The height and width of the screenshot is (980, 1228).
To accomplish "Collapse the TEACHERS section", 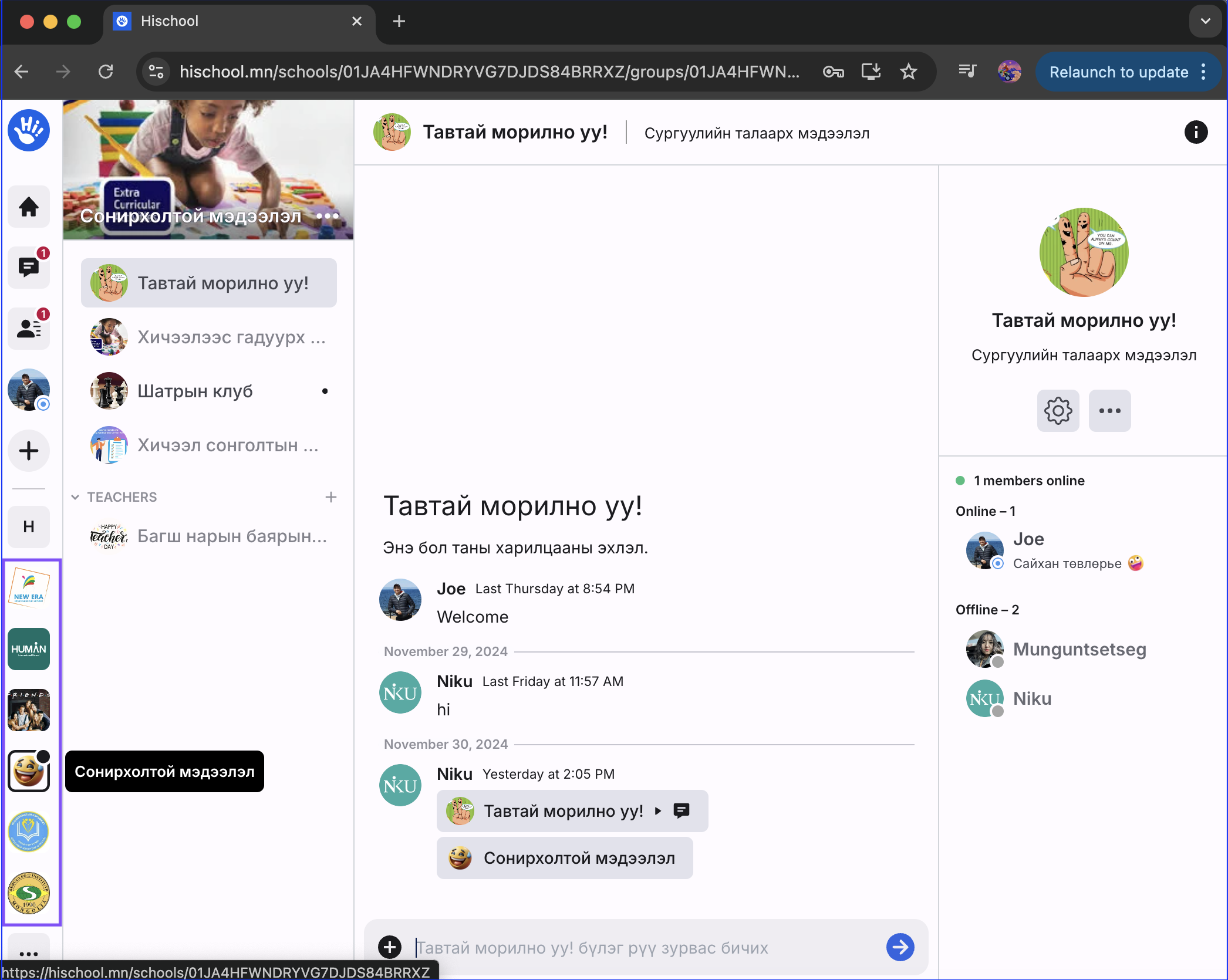I will click(75, 497).
